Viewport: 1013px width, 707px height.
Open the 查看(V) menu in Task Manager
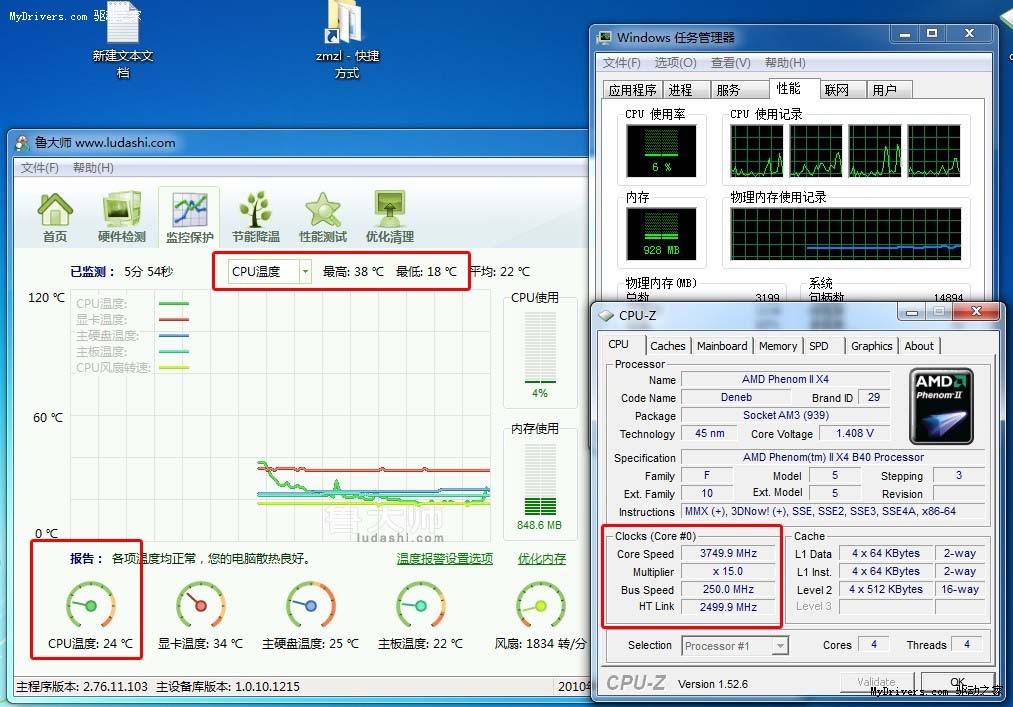coord(730,62)
